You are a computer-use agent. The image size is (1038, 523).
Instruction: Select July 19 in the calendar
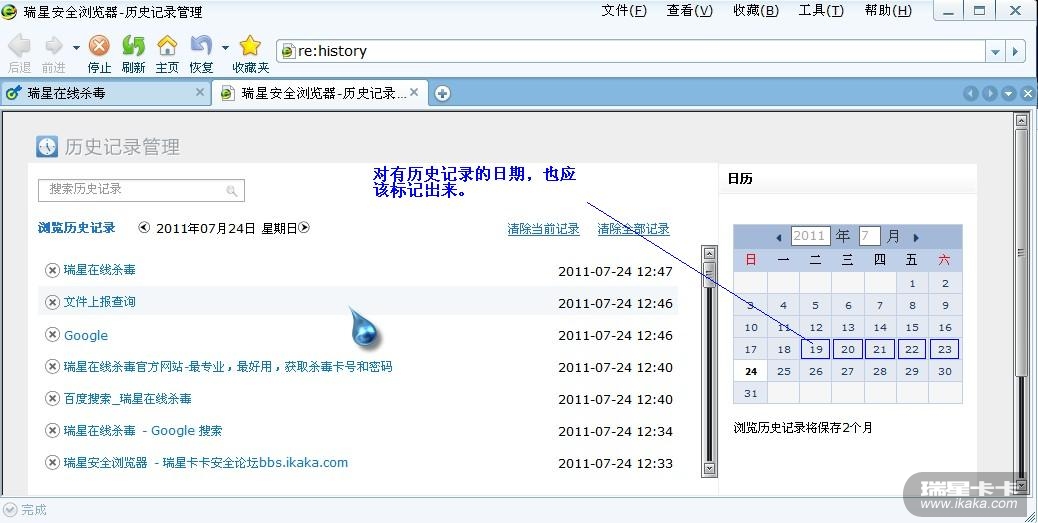tap(816, 350)
